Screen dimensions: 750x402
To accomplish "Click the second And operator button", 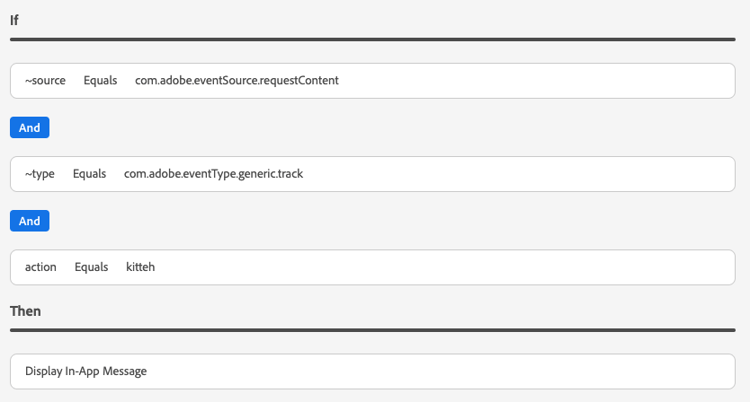I will click(29, 220).
